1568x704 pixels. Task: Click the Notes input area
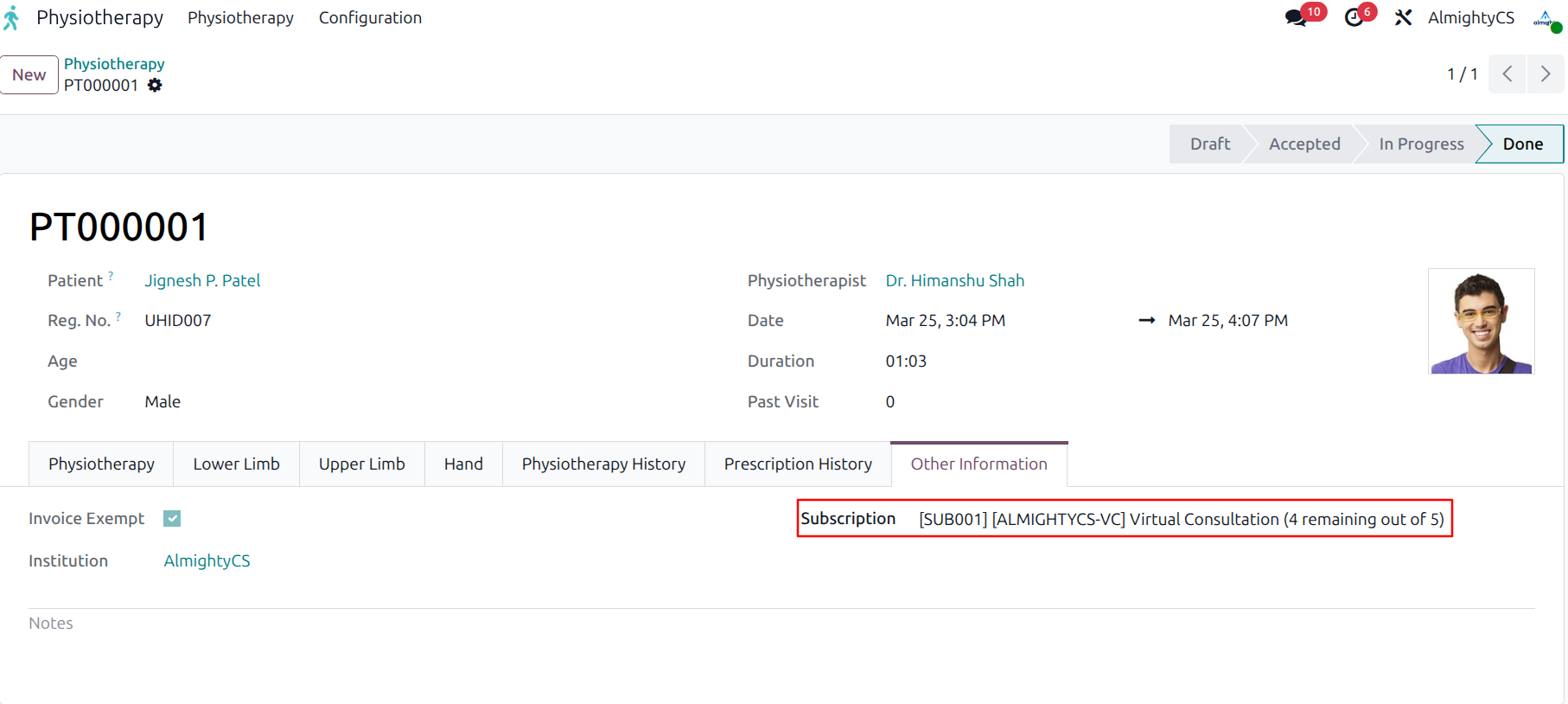(x=781, y=623)
